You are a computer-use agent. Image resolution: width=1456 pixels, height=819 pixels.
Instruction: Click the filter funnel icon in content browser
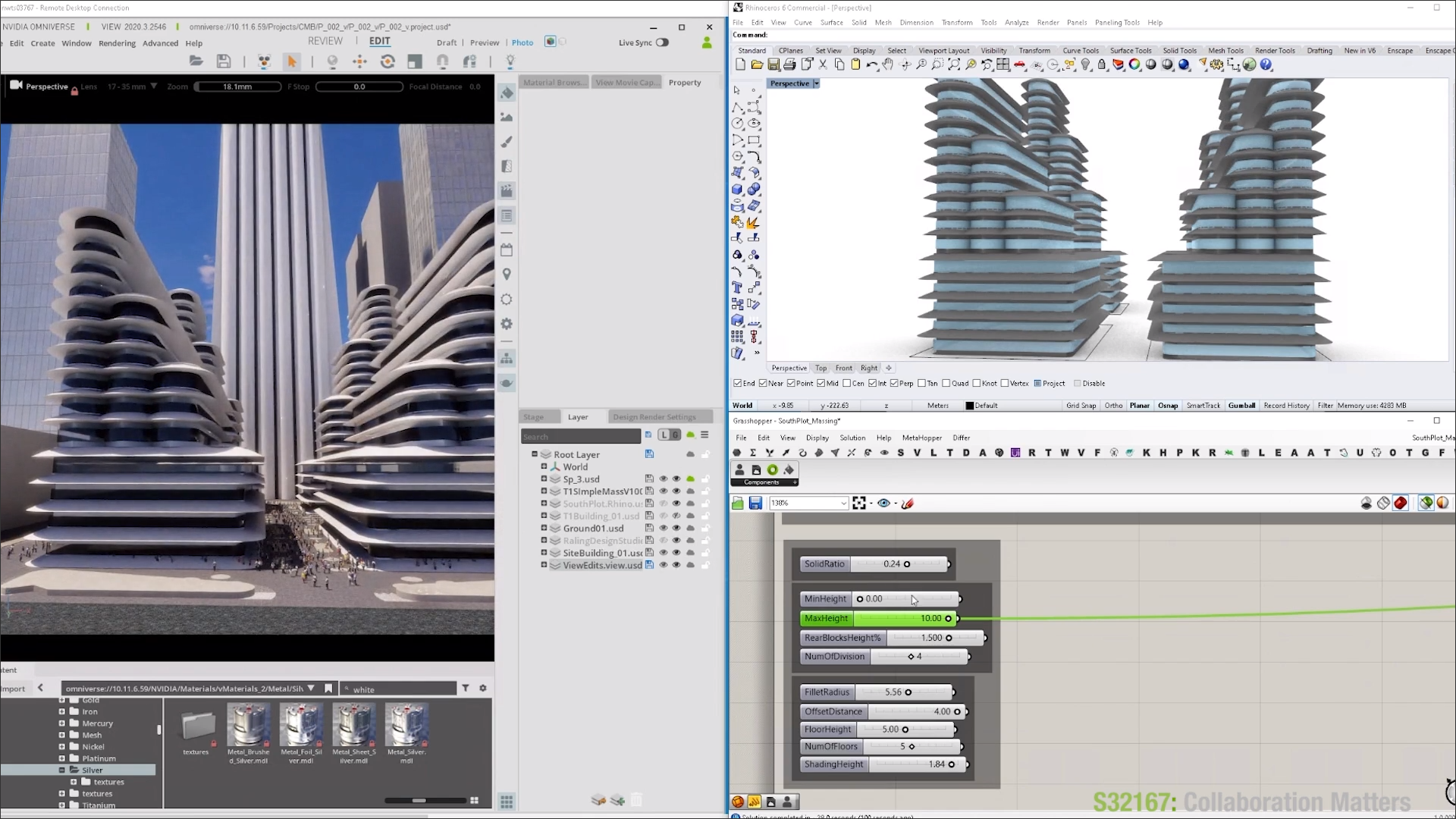click(x=466, y=689)
